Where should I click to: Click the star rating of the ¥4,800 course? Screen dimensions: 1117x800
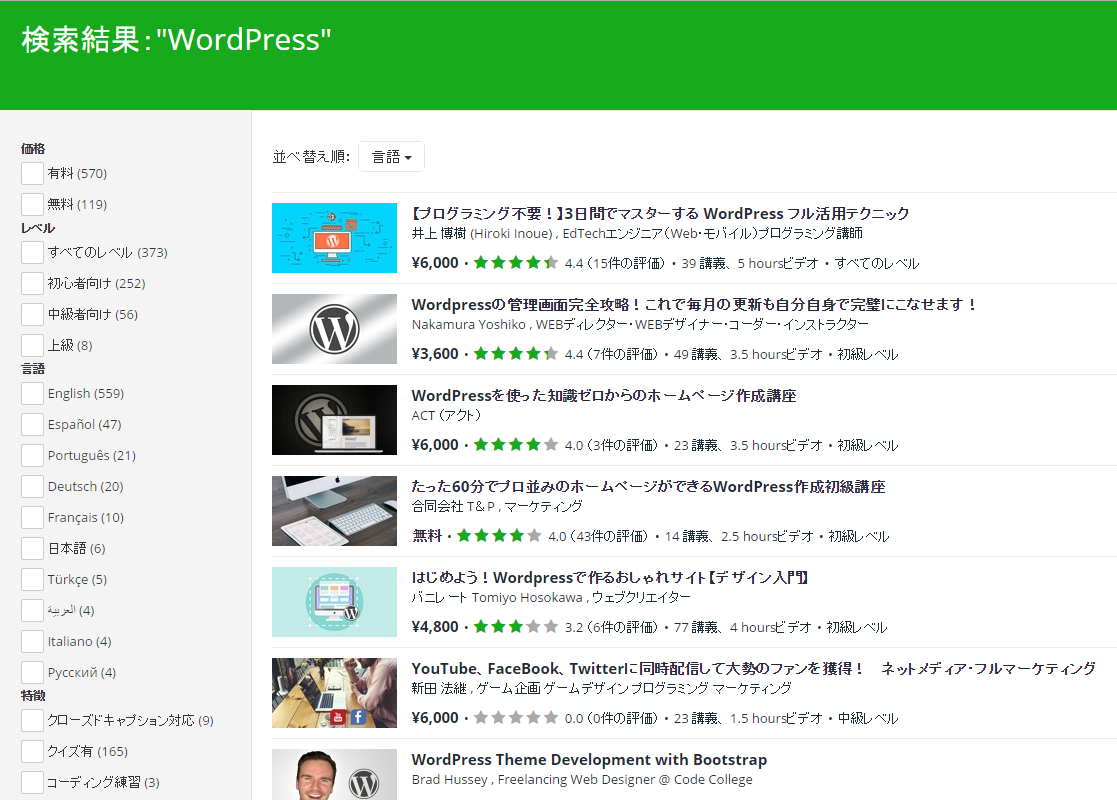(x=516, y=627)
